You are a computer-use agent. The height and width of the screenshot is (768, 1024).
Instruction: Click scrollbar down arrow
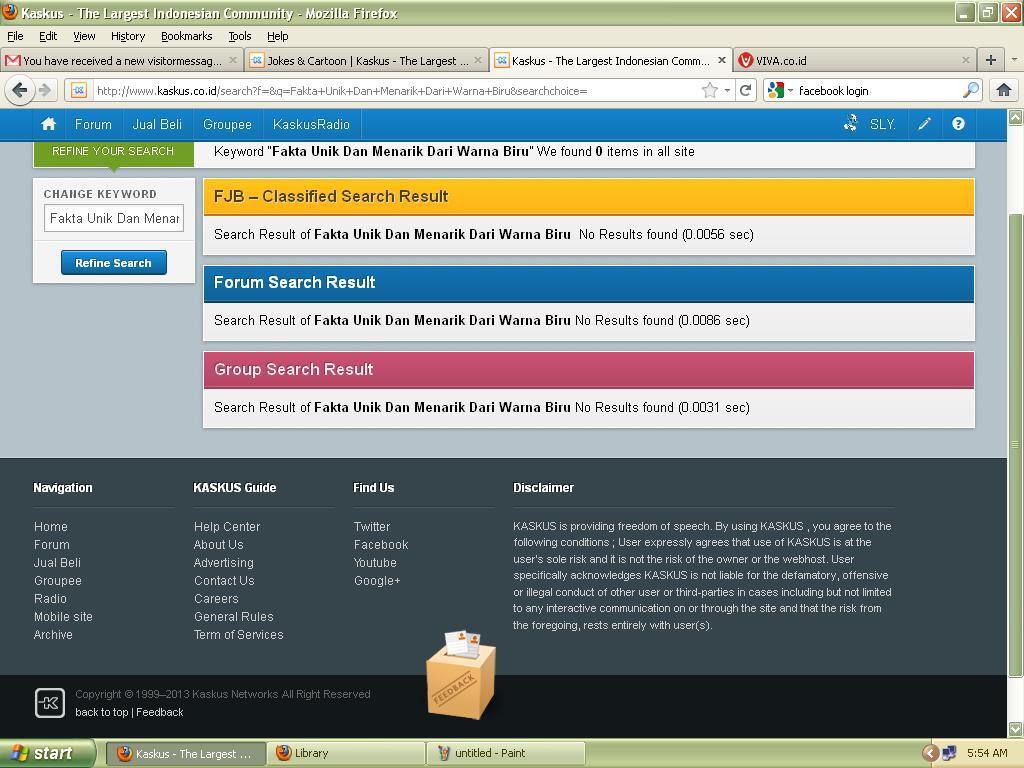coord(1015,729)
